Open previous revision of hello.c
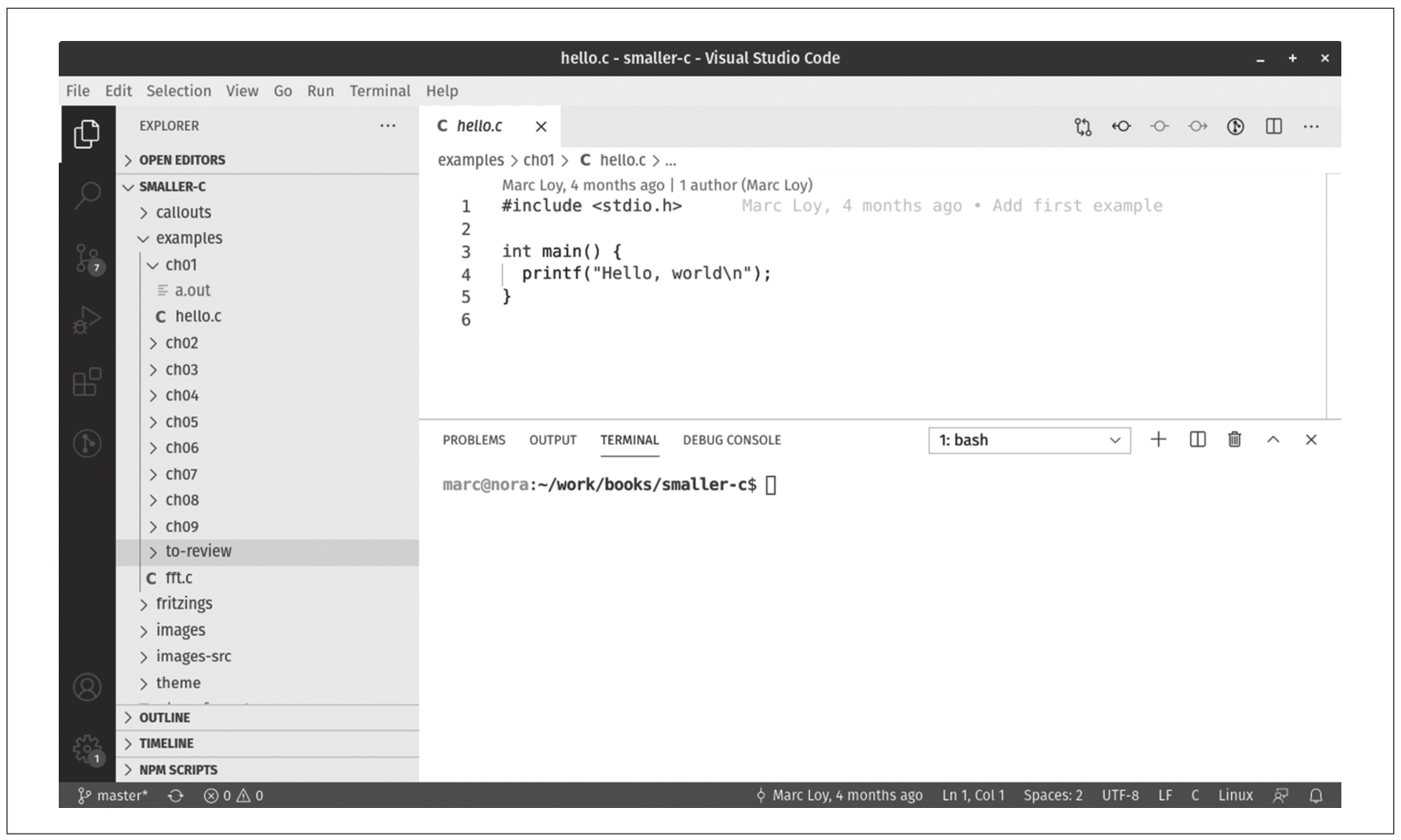Viewport: 1401px width, 840px height. [1121, 126]
